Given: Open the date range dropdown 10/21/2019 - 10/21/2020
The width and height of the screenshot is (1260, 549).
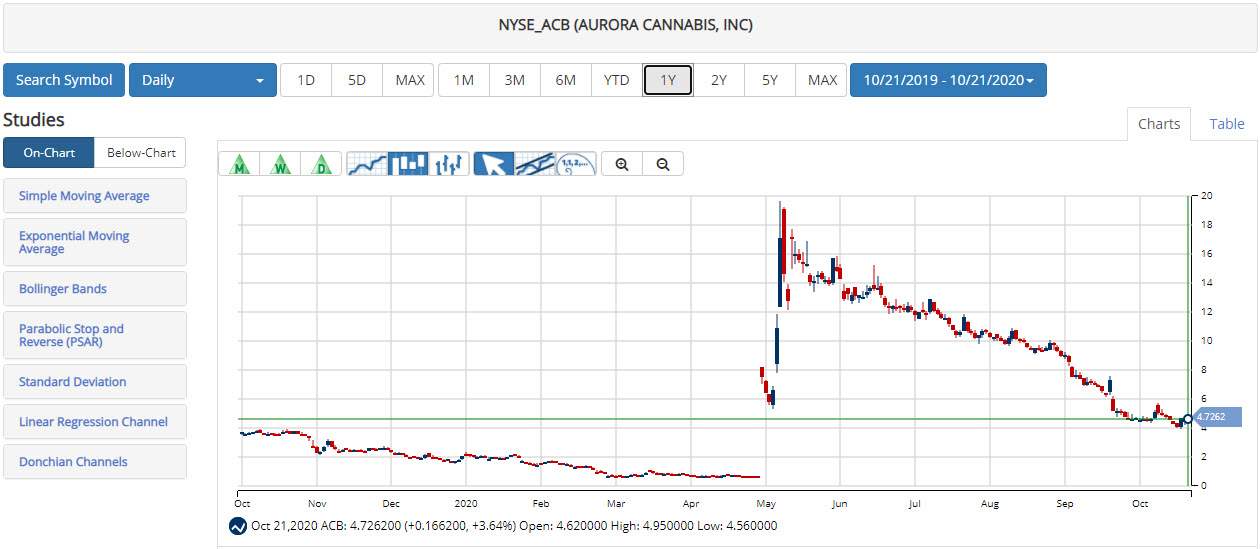Looking at the screenshot, I should point(948,80).
